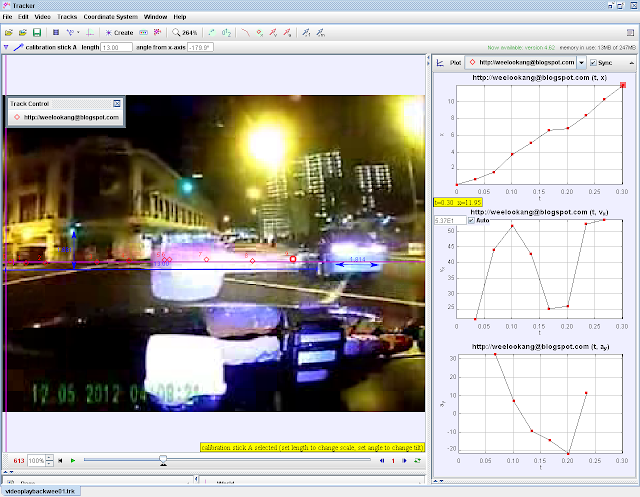
Task: Open the clip settings filmstrip icon
Action: click(54, 33)
